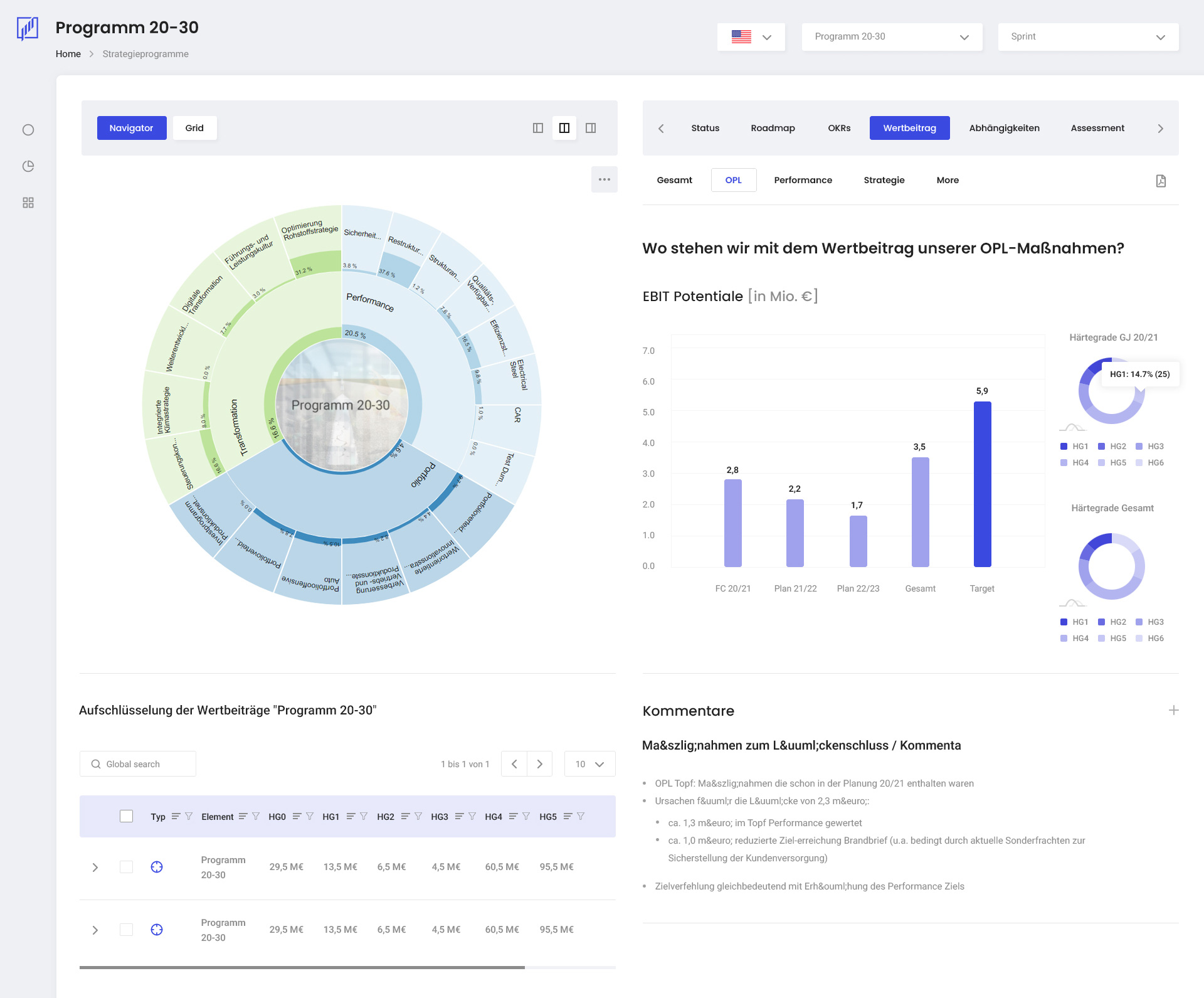Click into the Global search field
Image resolution: width=1204 pixels, height=998 pixels.
(138, 764)
